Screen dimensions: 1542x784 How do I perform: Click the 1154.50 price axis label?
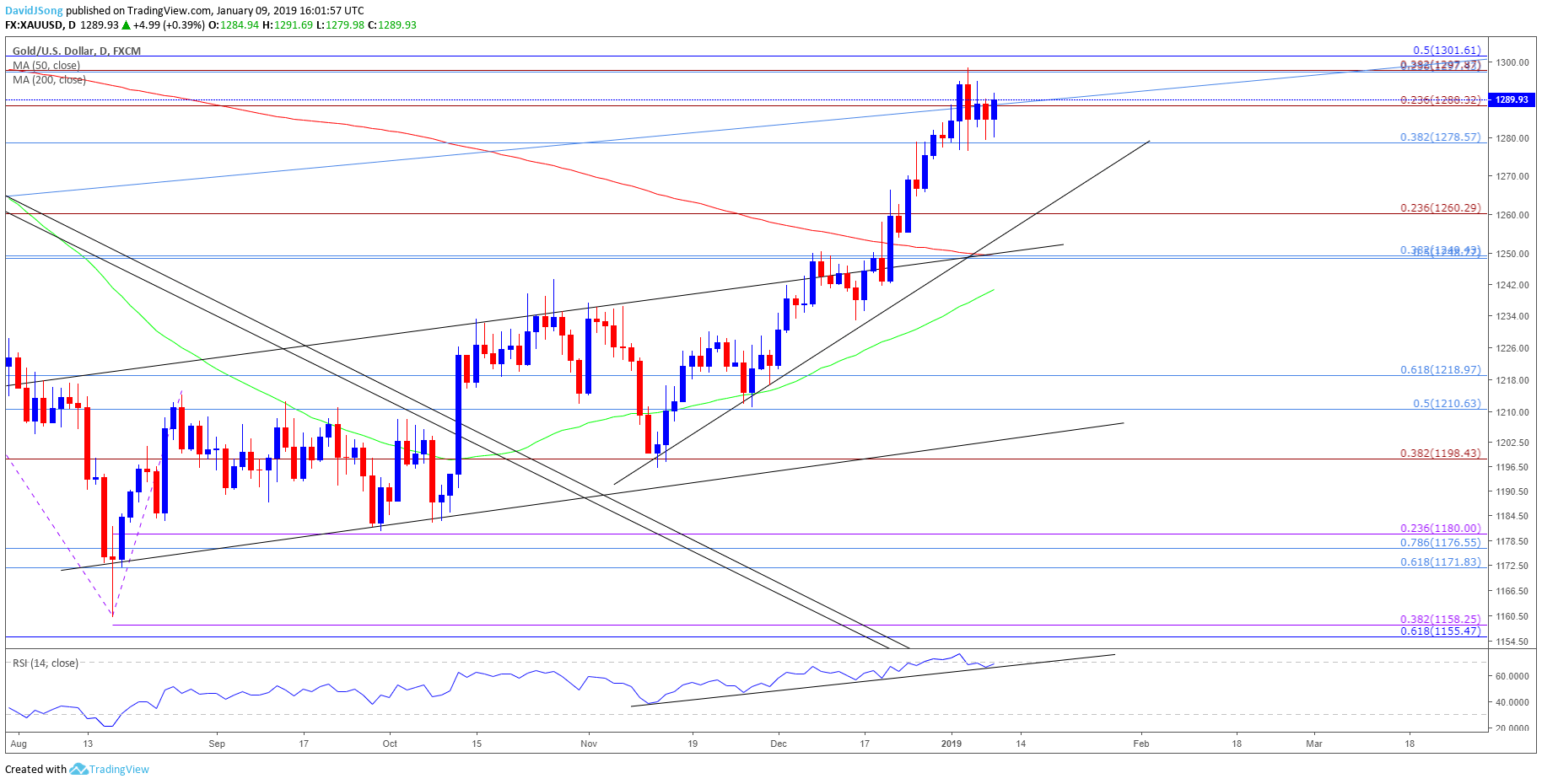click(1512, 642)
